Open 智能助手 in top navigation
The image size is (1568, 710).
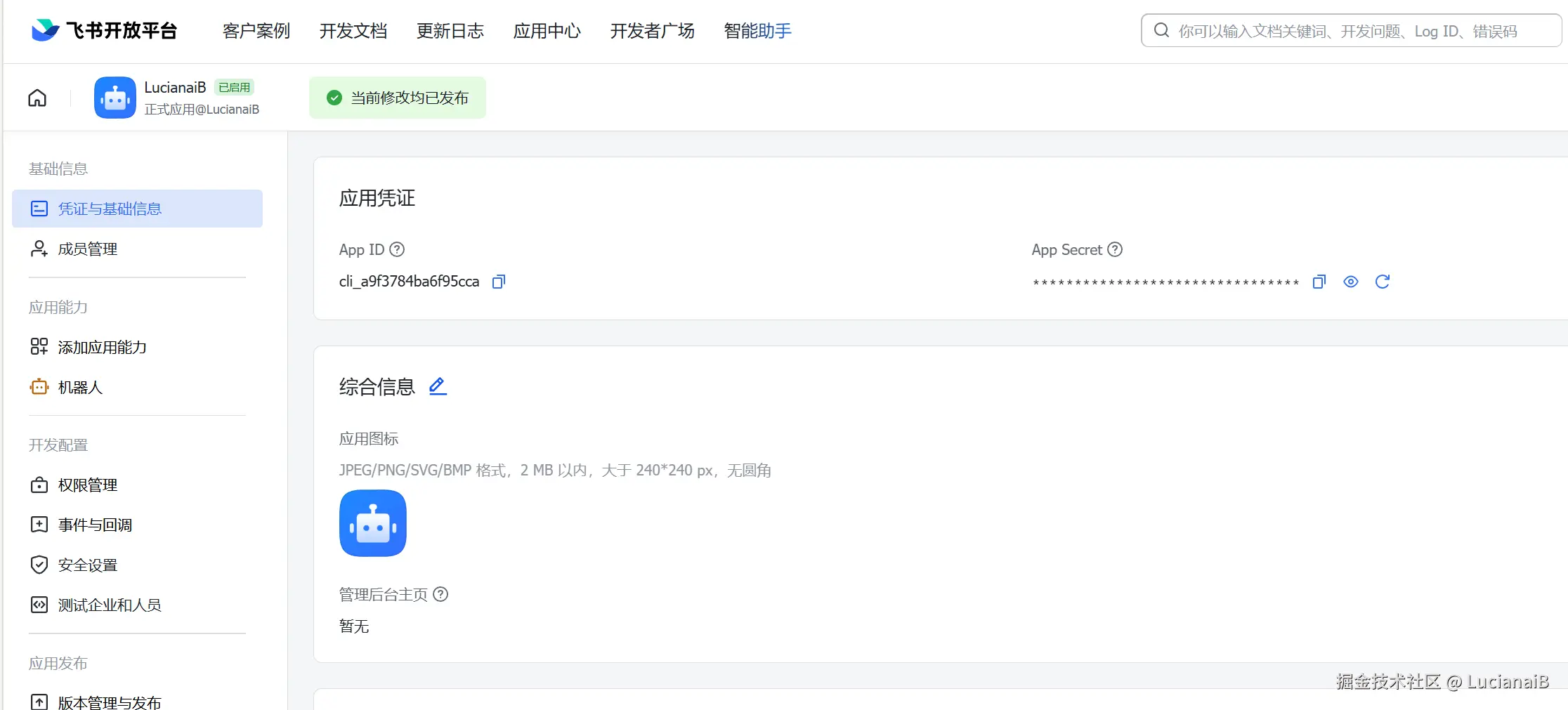tap(758, 31)
